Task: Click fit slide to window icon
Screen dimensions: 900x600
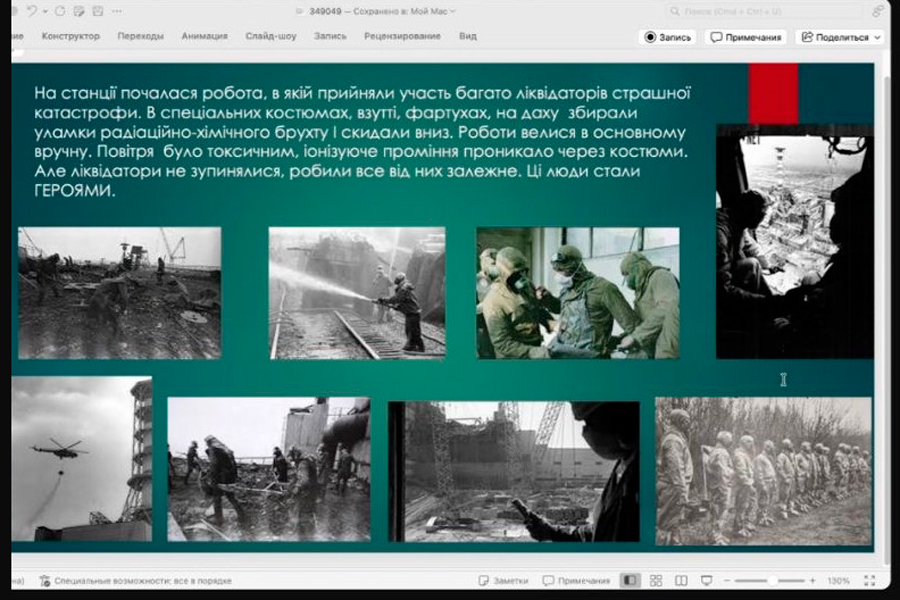Action: [869, 581]
